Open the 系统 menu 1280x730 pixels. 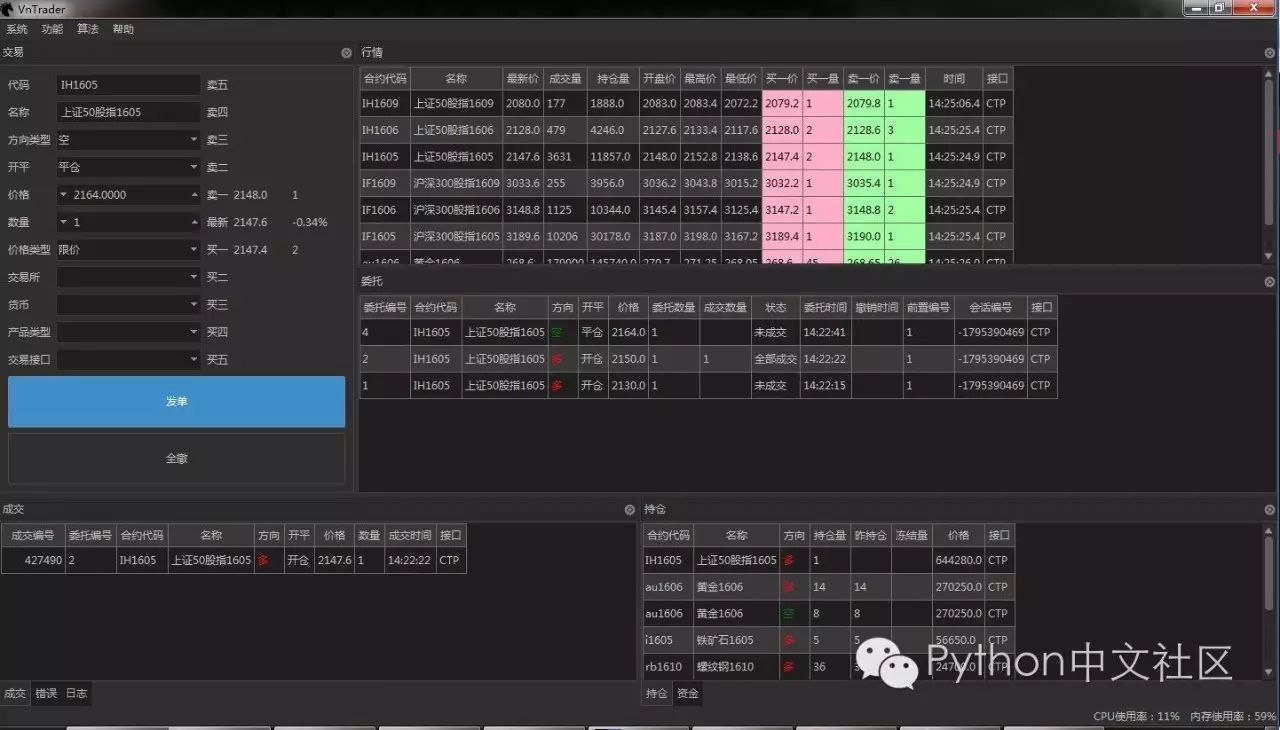click(17, 30)
